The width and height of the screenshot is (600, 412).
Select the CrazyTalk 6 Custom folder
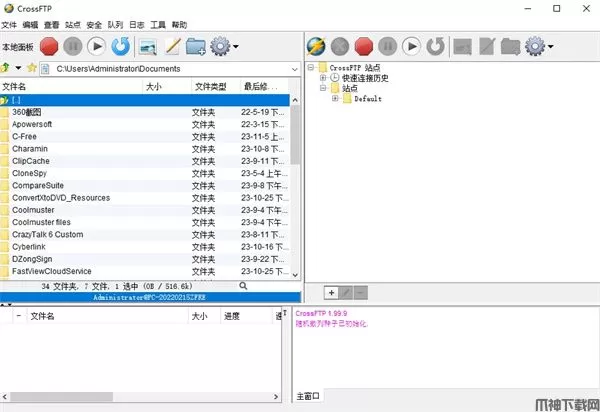pos(145,234)
